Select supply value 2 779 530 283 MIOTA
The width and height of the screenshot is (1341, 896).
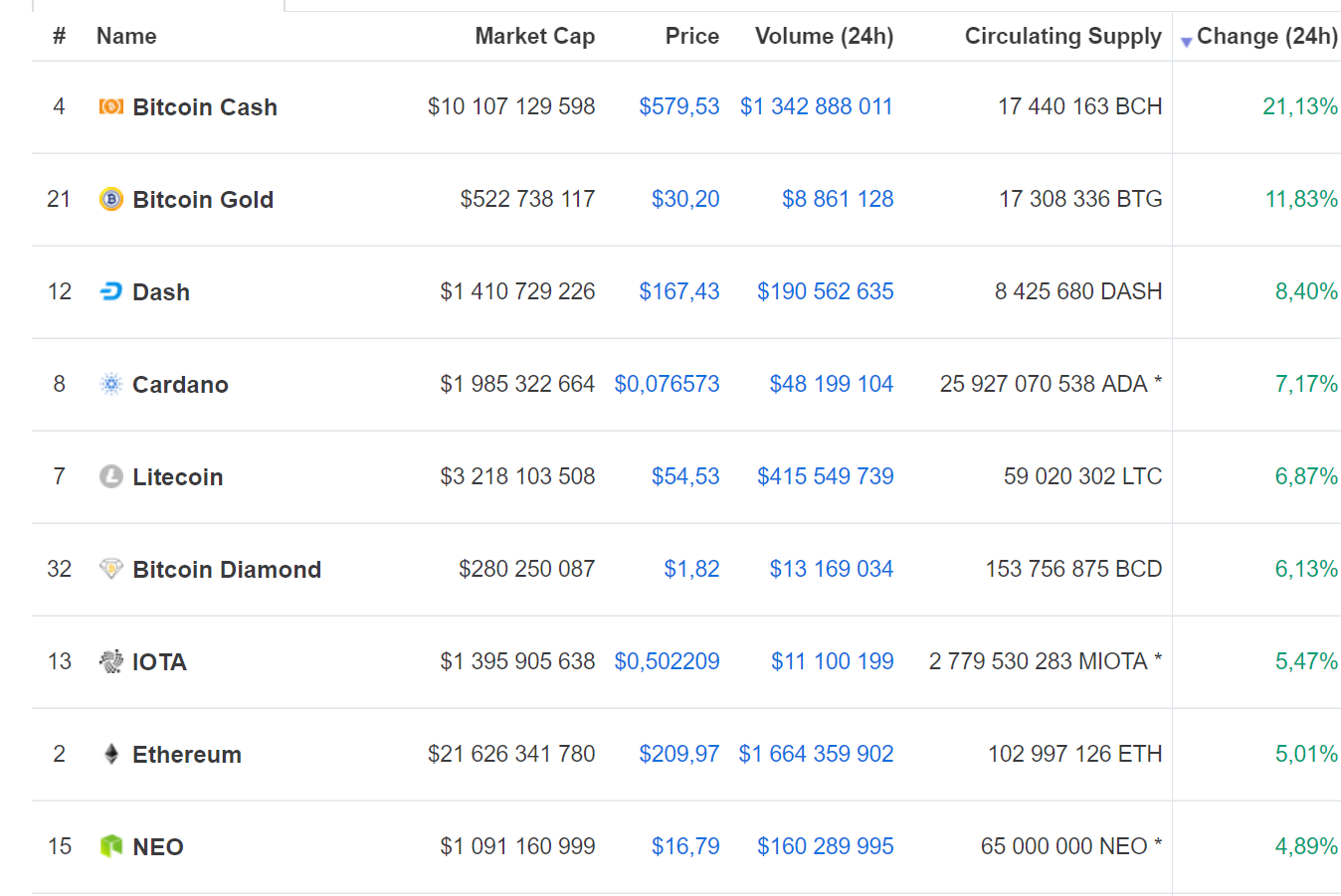coord(1039,661)
